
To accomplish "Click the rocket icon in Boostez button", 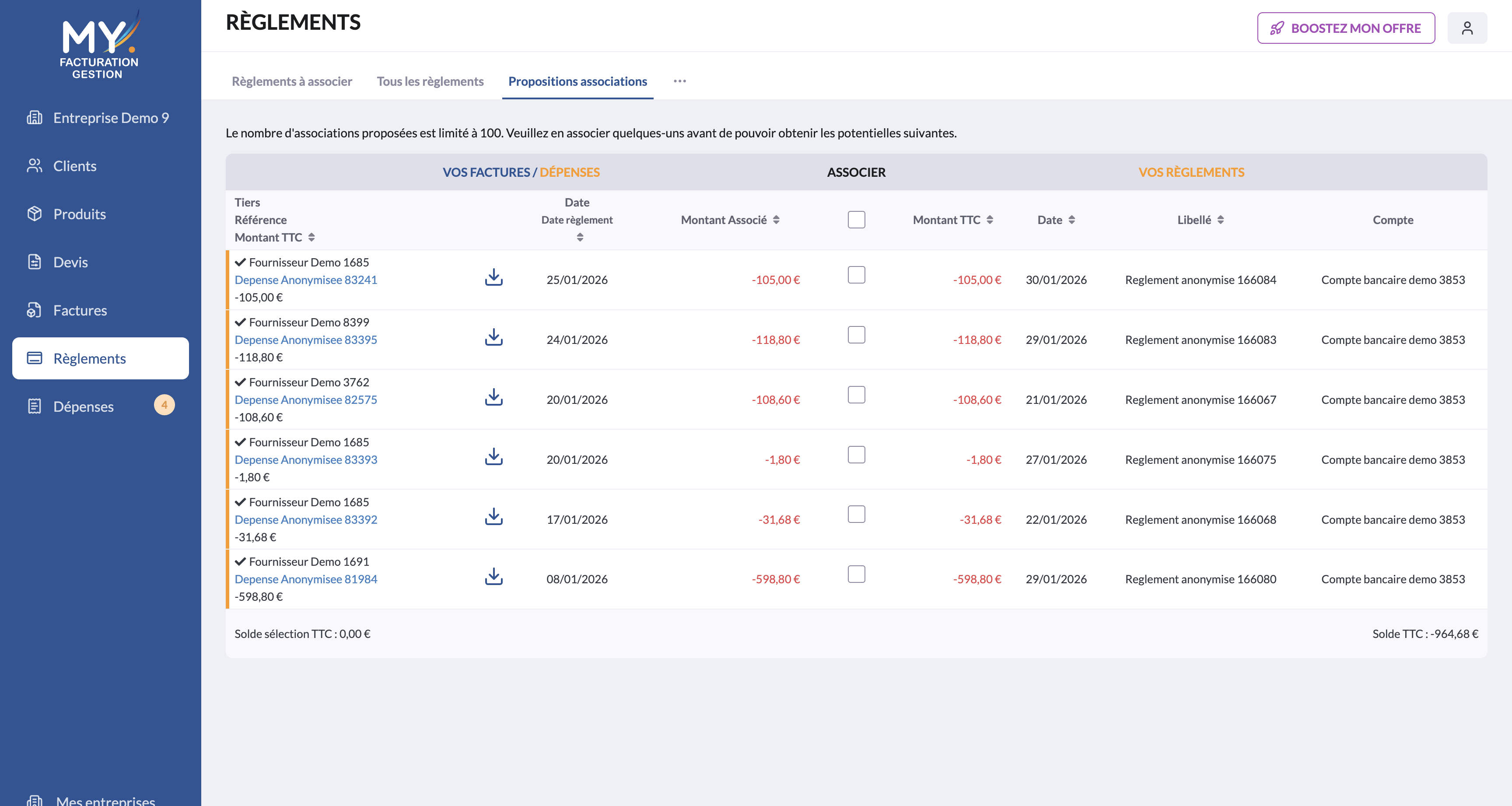I will pos(1277,28).
